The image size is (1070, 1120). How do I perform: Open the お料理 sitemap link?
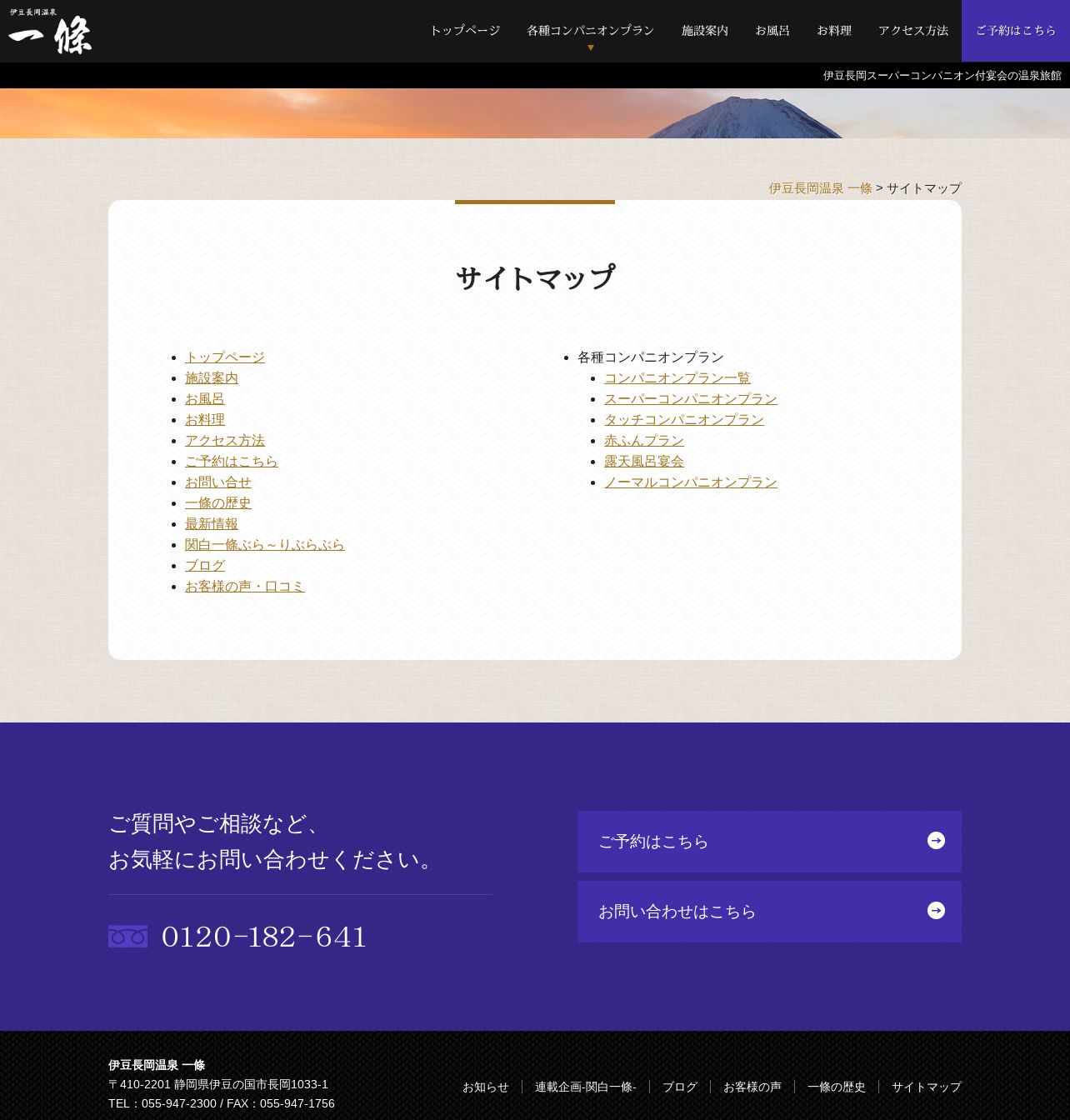(205, 419)
